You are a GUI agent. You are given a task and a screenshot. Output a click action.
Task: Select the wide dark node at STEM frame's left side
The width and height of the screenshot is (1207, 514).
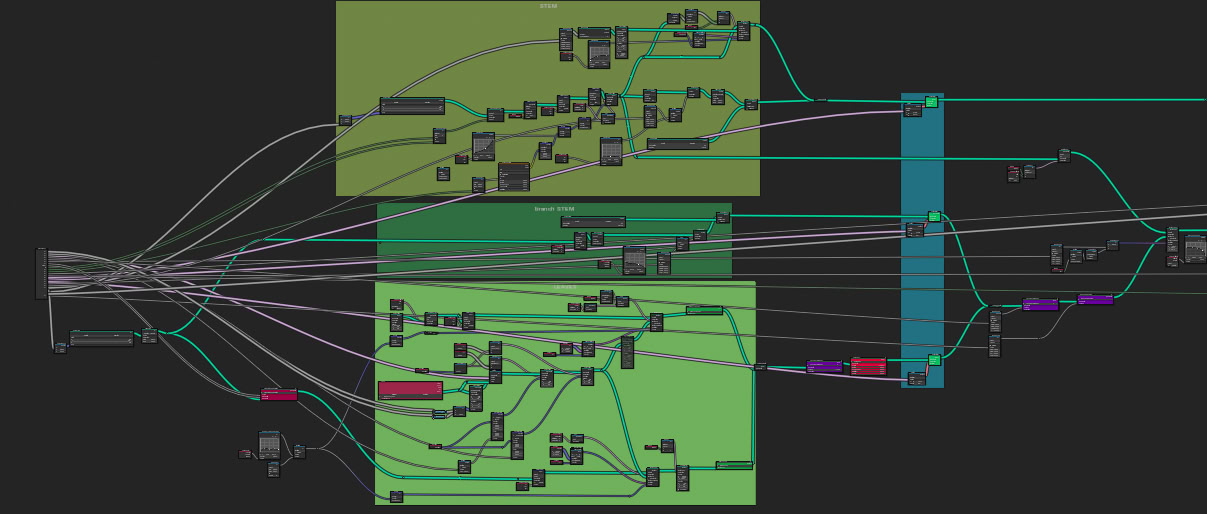[x=412, y=106]
